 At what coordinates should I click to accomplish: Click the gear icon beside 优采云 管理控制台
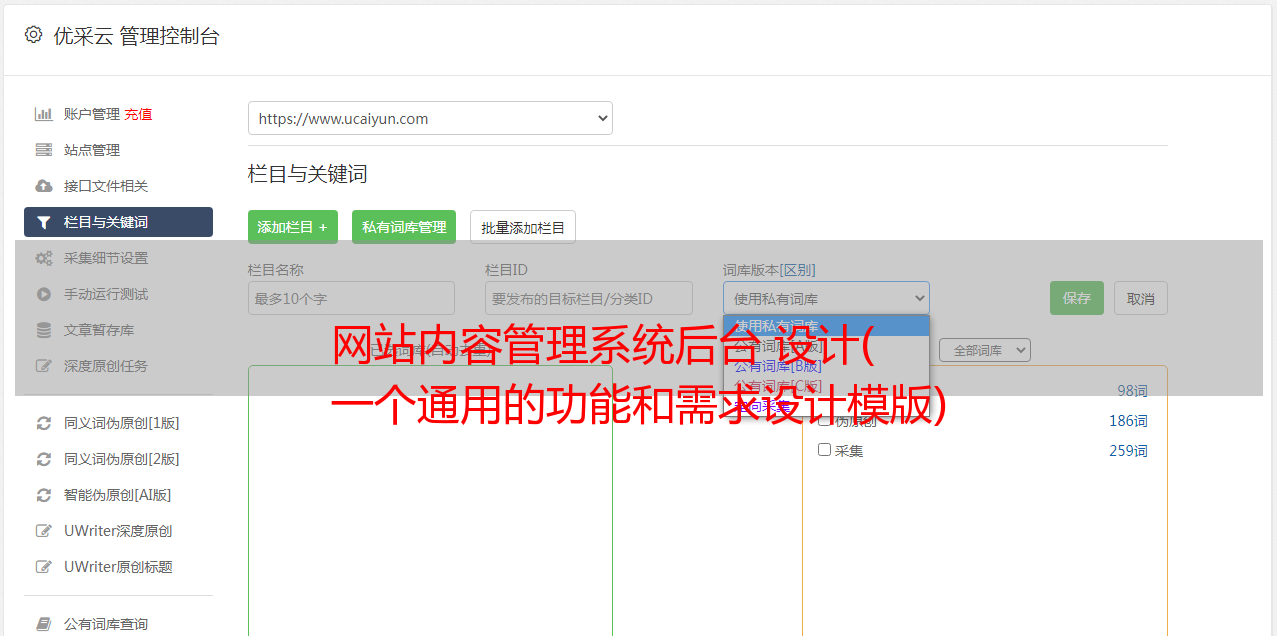(33, 35)
